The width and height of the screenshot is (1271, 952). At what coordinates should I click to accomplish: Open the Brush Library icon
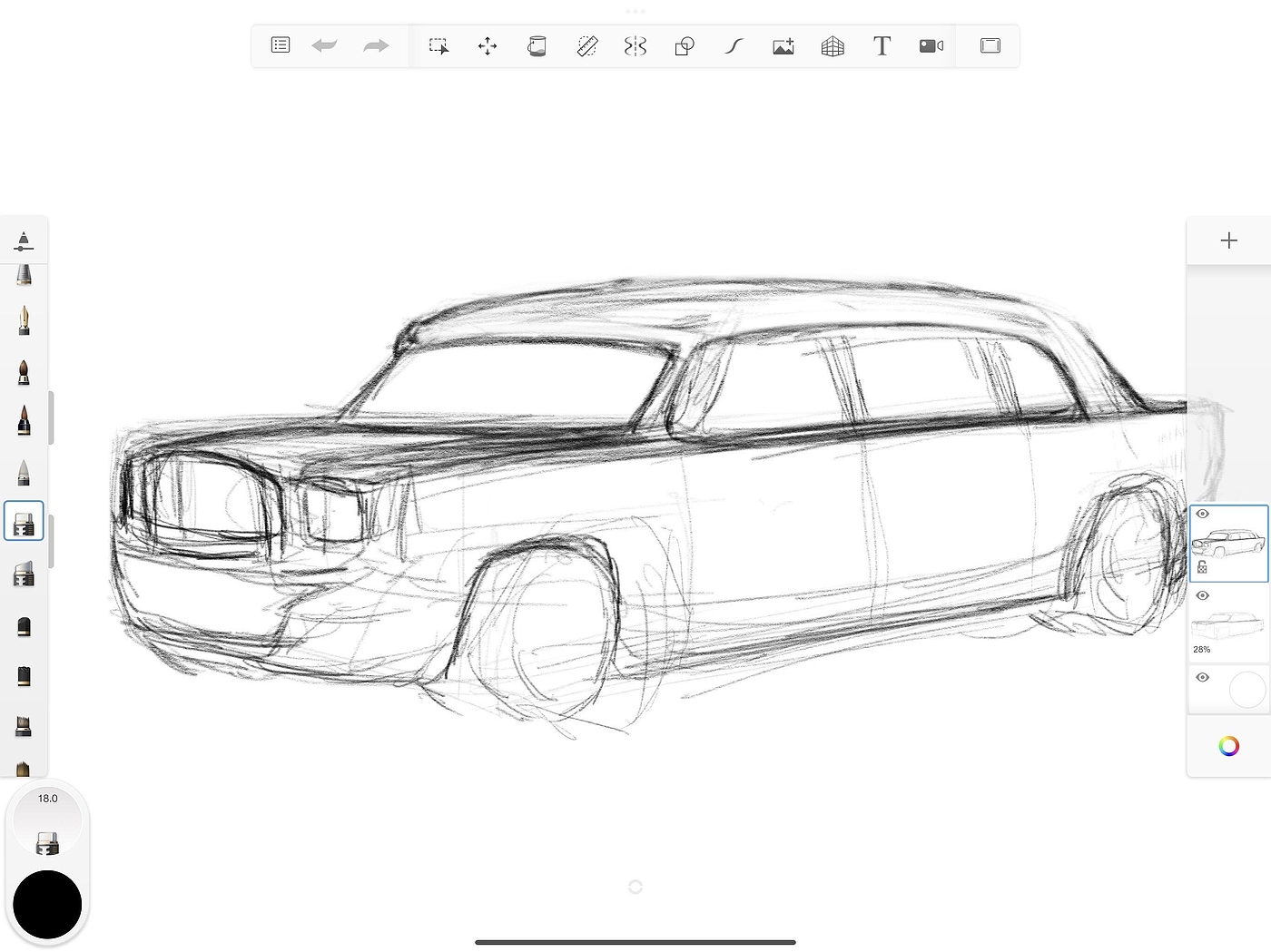(x=24, y=241)
